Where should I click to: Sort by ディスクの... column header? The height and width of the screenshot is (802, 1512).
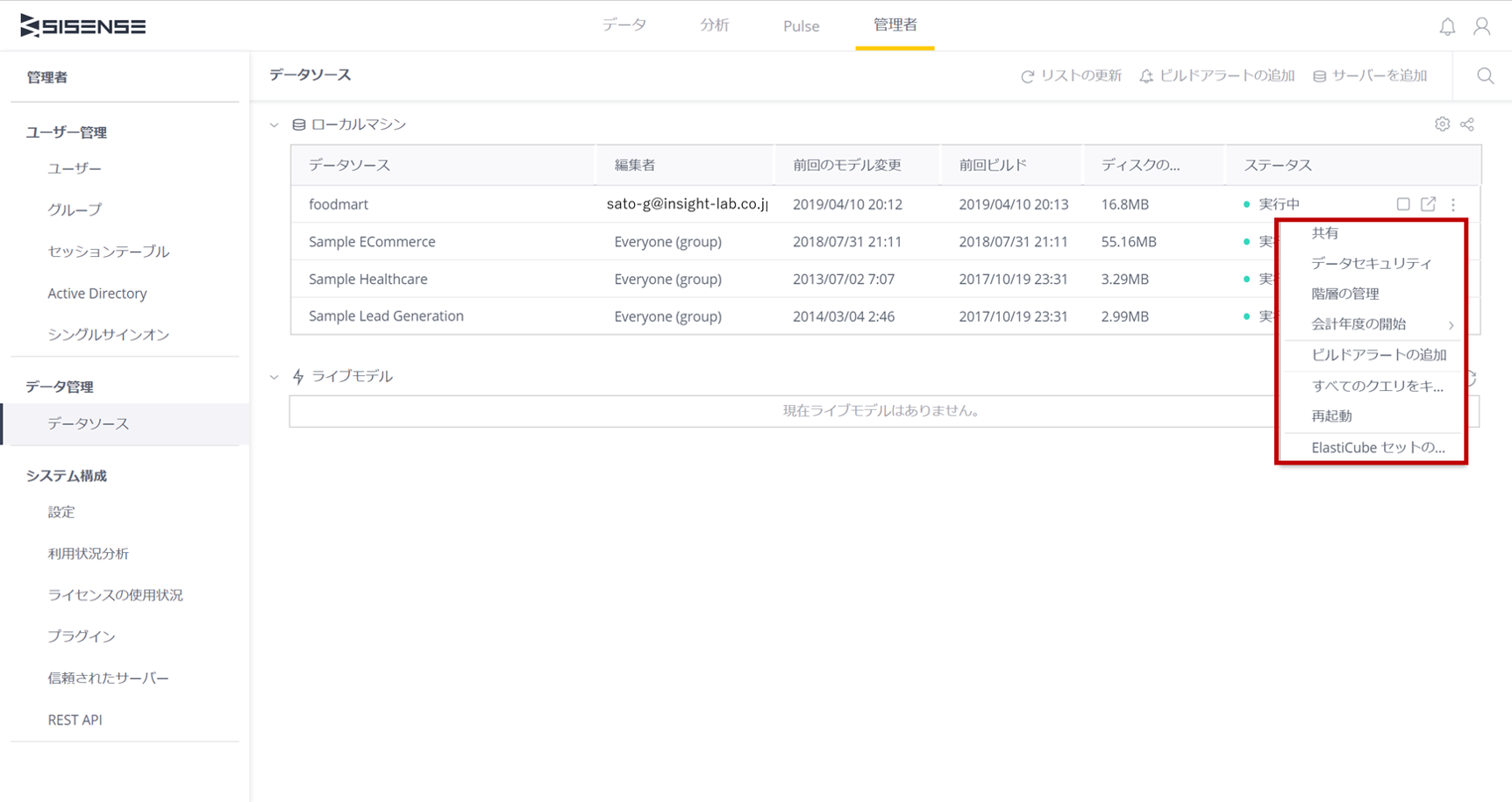click(1154, 165)
